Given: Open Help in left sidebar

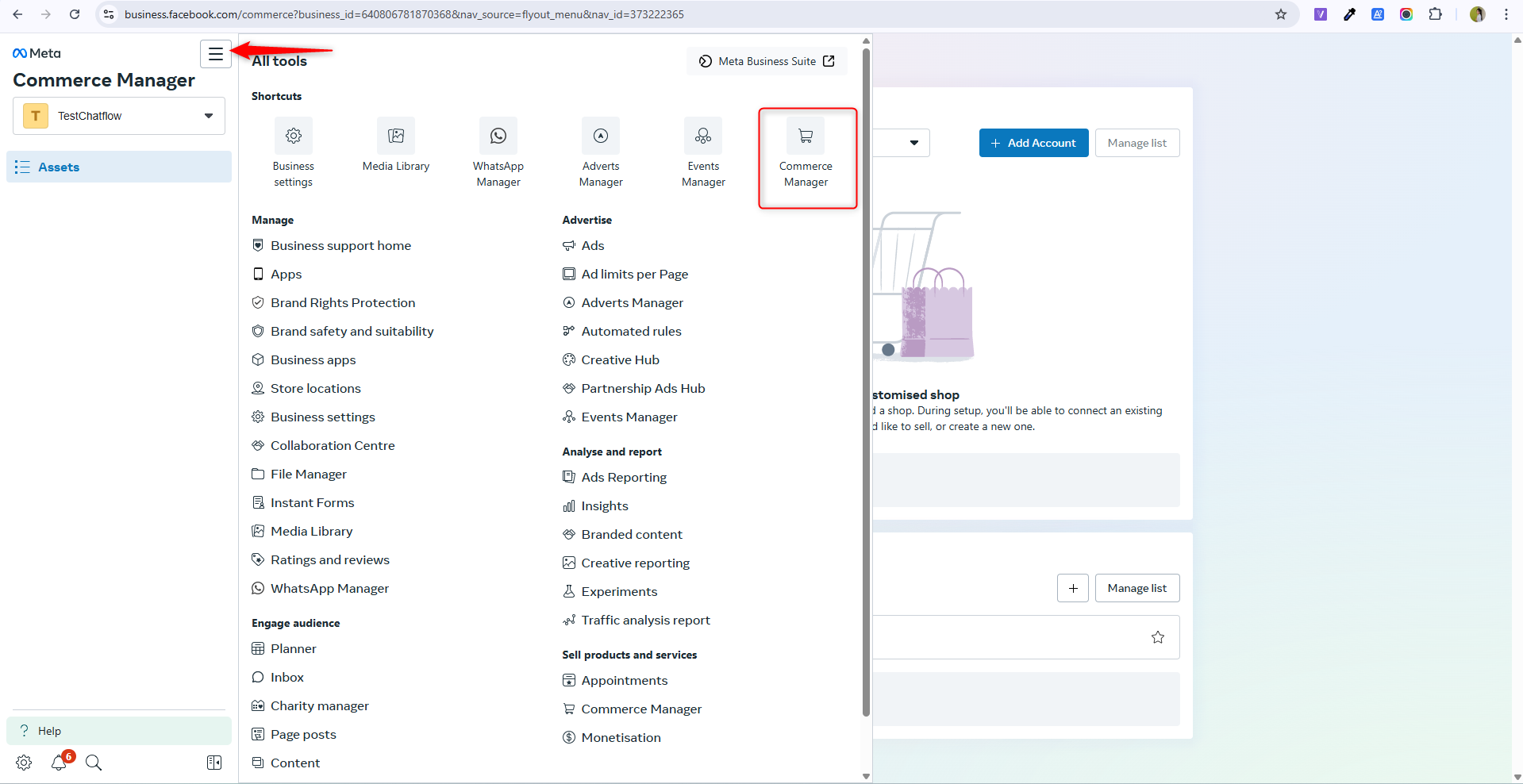Looking at the screenshot, I should tap(119, 731).
